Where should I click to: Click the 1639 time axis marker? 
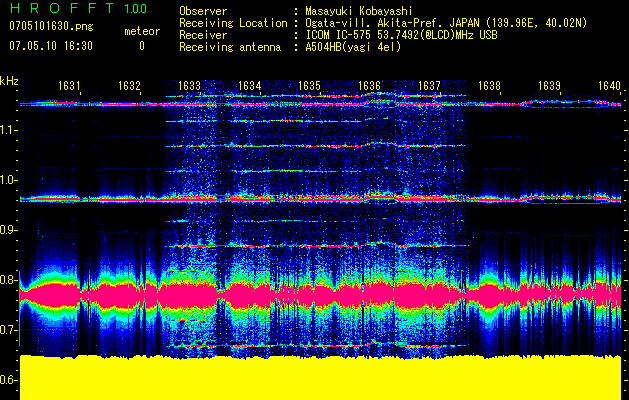tap(549, 85)
